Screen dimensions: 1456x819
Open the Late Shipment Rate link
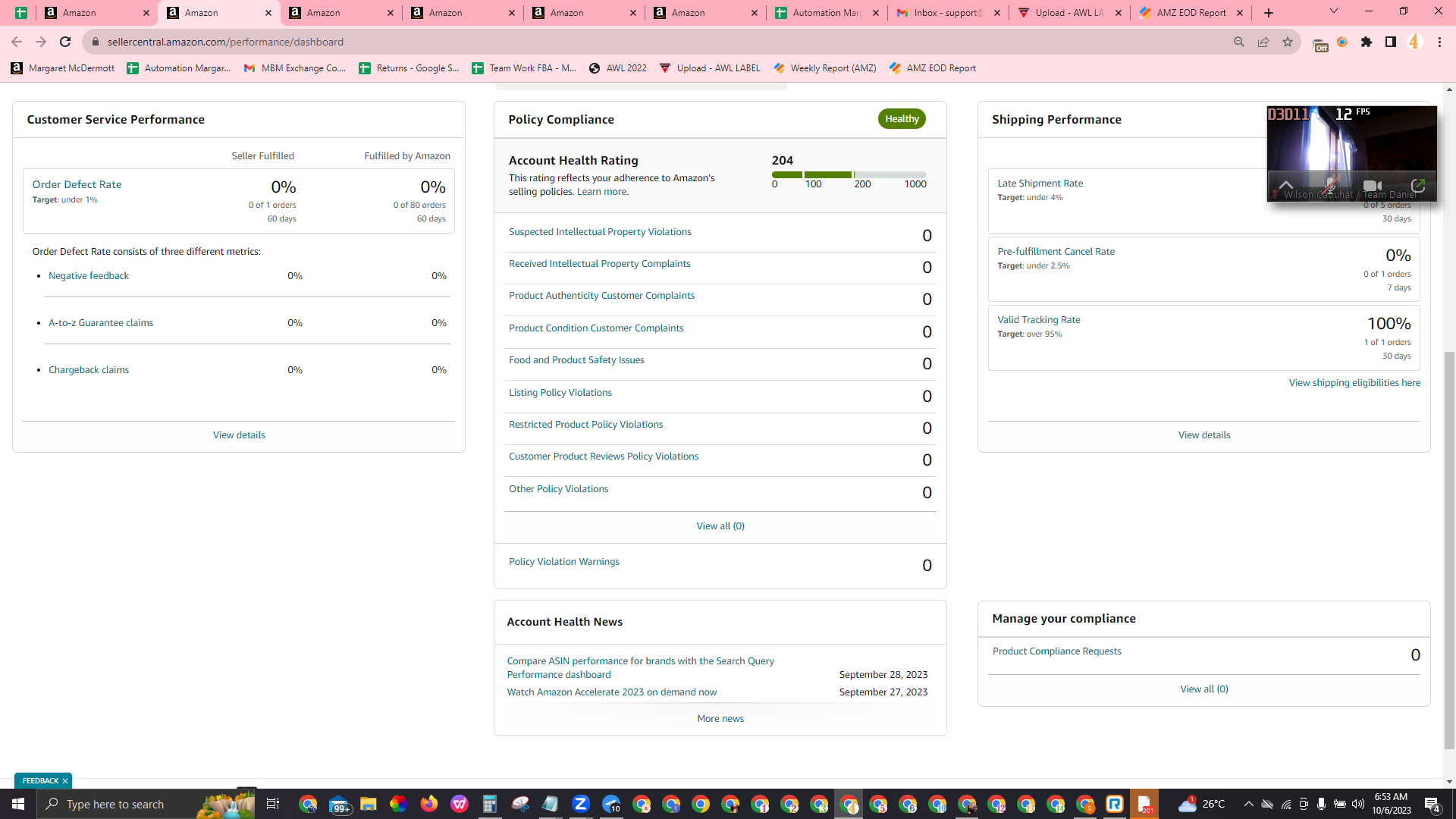(x=1040, y=184)
